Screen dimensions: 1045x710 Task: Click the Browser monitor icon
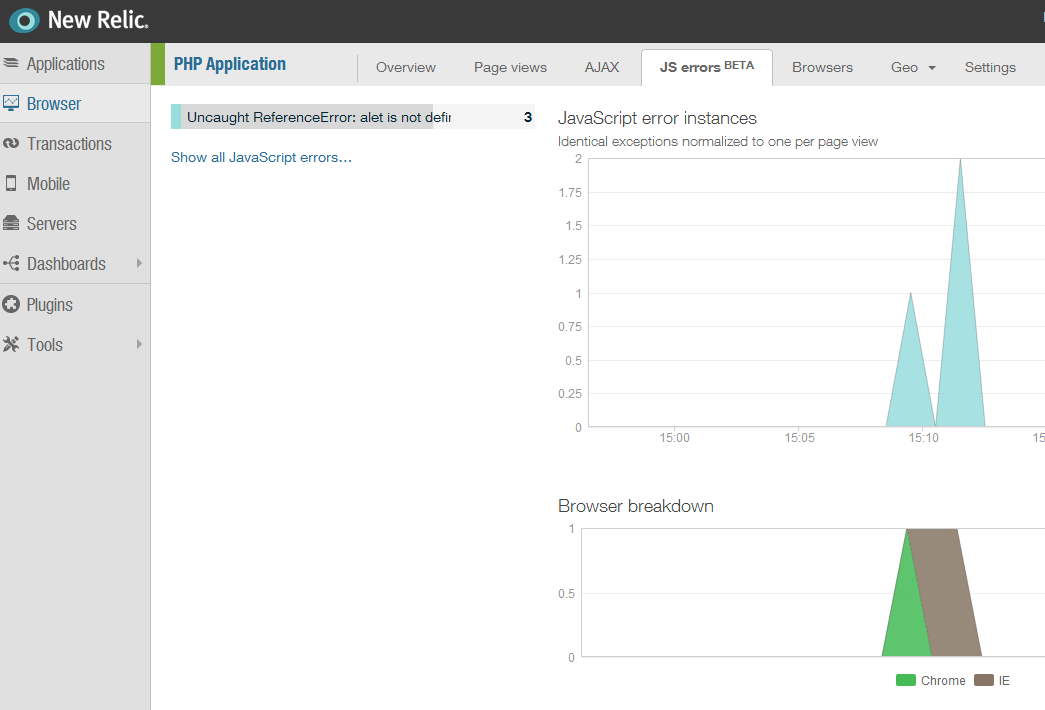tap(12, 103)
